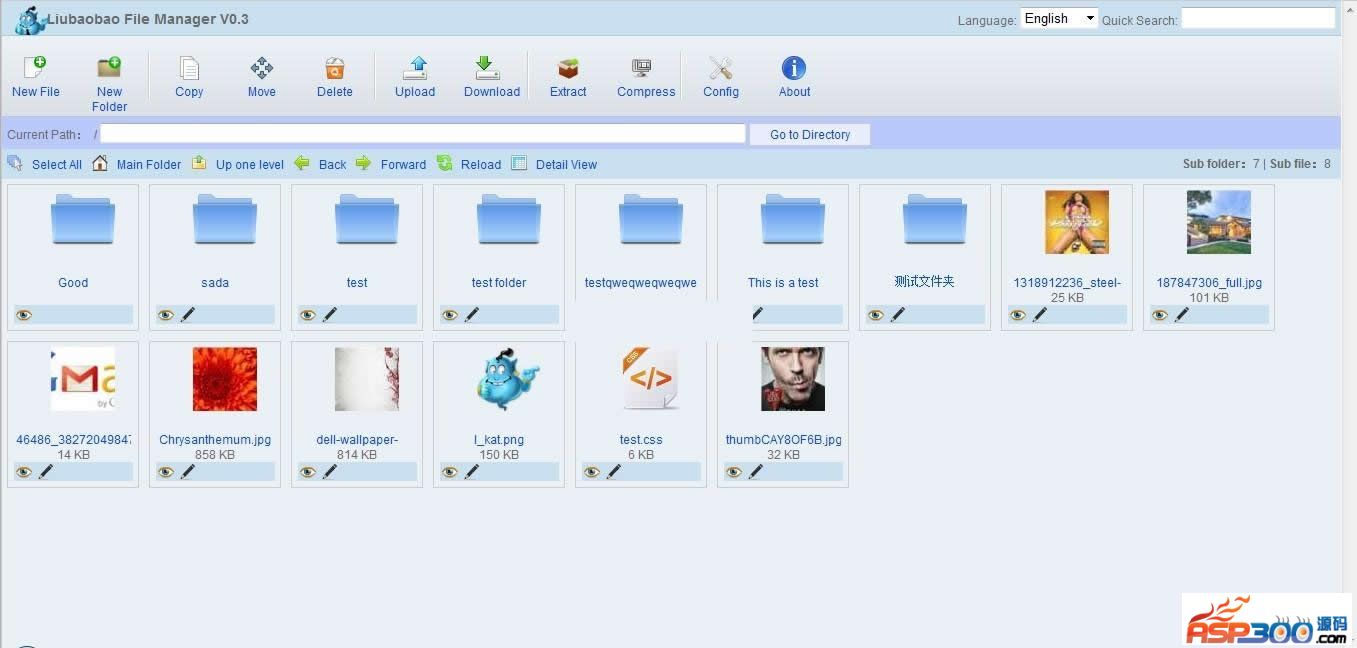1357x648 pixels.
Task: Create a New Folder from toolbar
Action: 109,68
